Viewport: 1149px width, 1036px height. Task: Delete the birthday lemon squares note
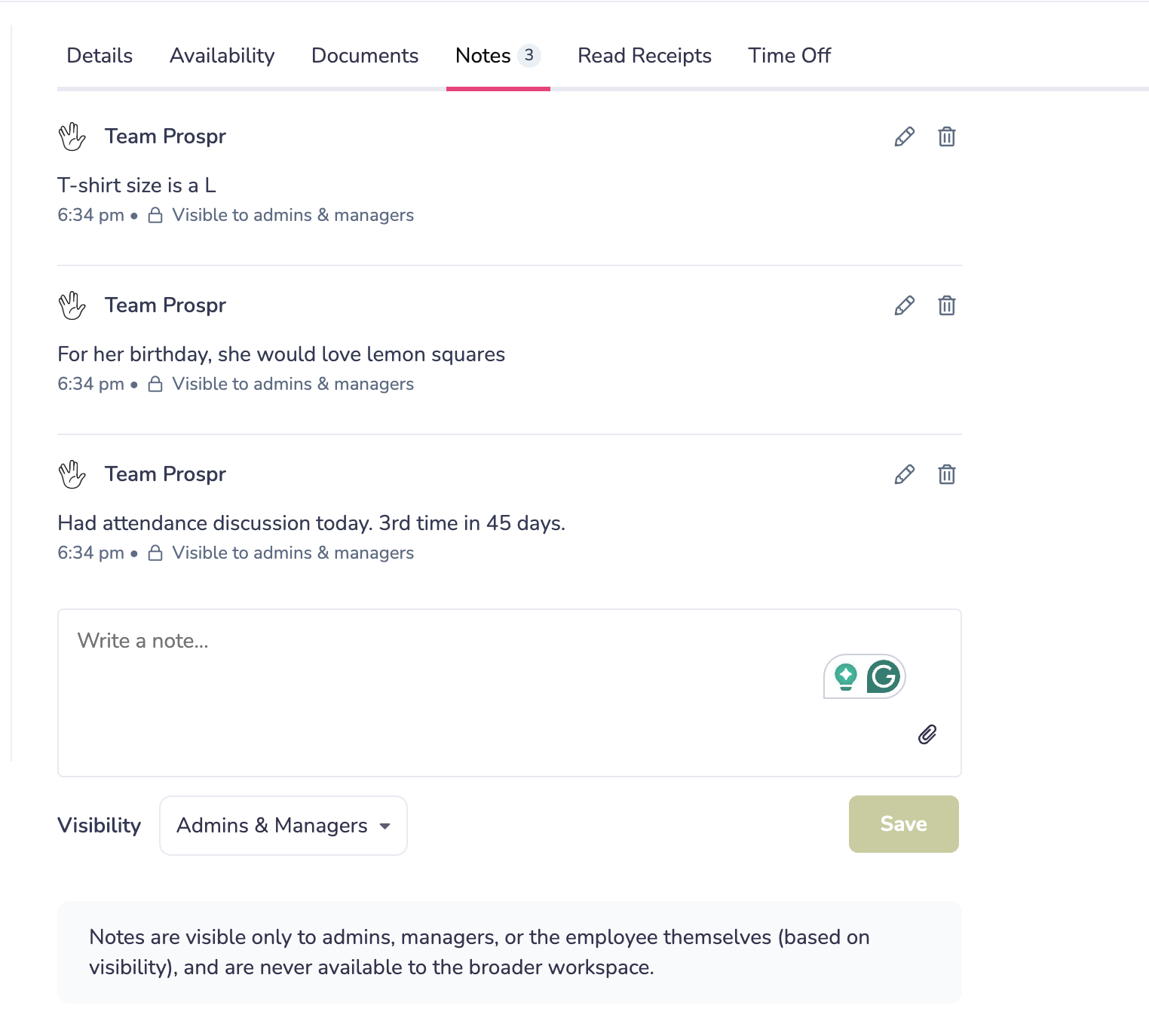pyautogui.click(x=946, y=305)
